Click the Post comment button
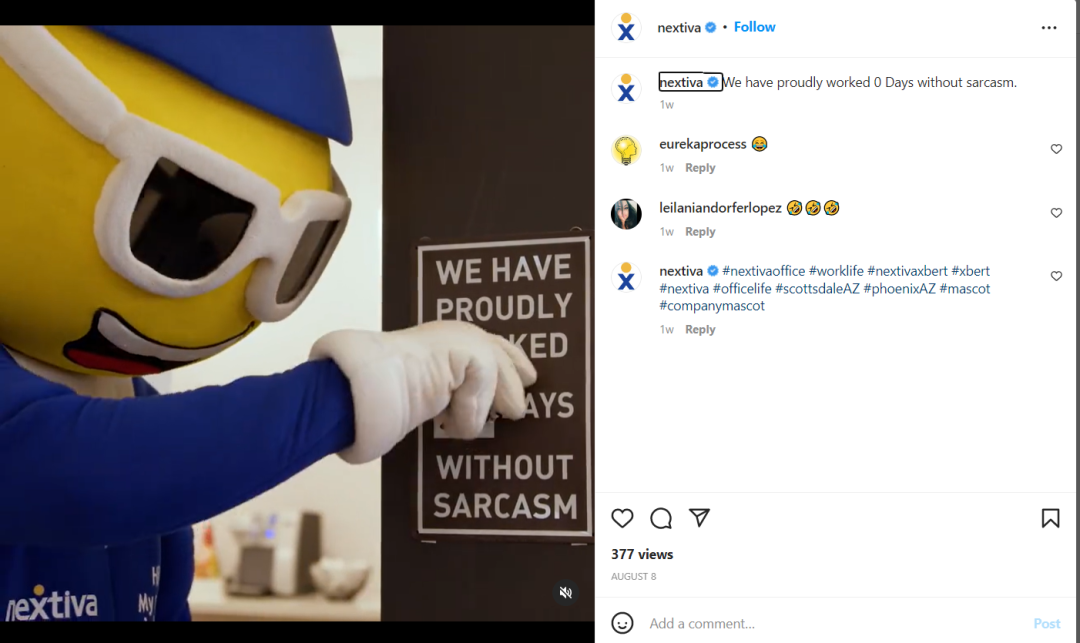 click(1047, 624)
